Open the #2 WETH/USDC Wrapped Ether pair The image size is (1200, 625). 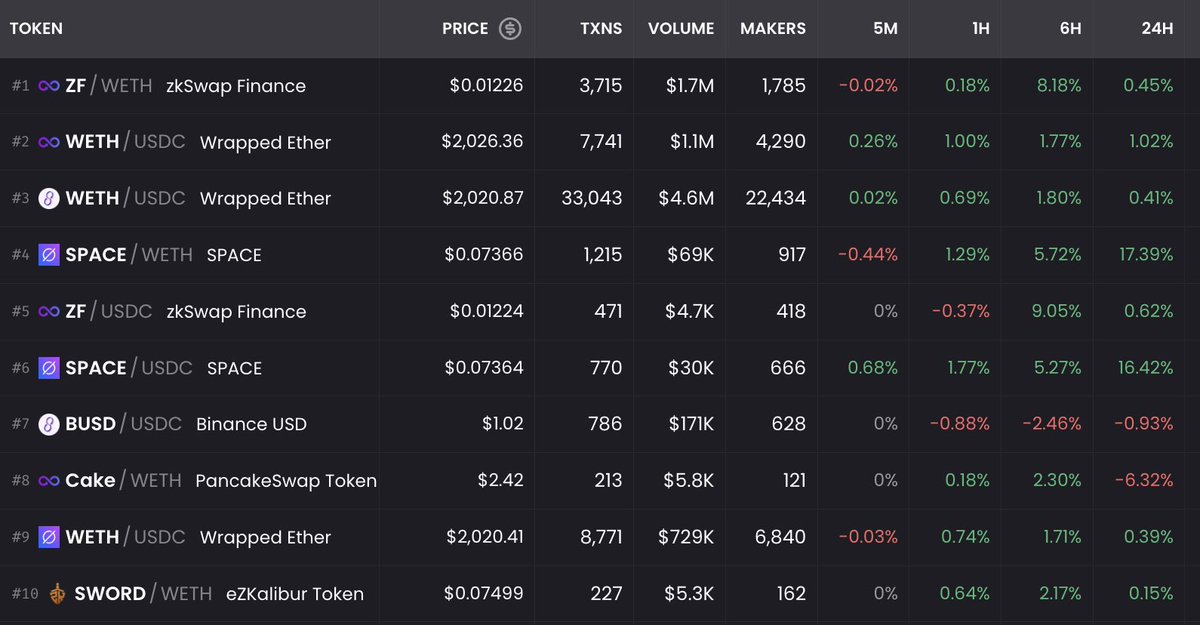pos(600,142)
